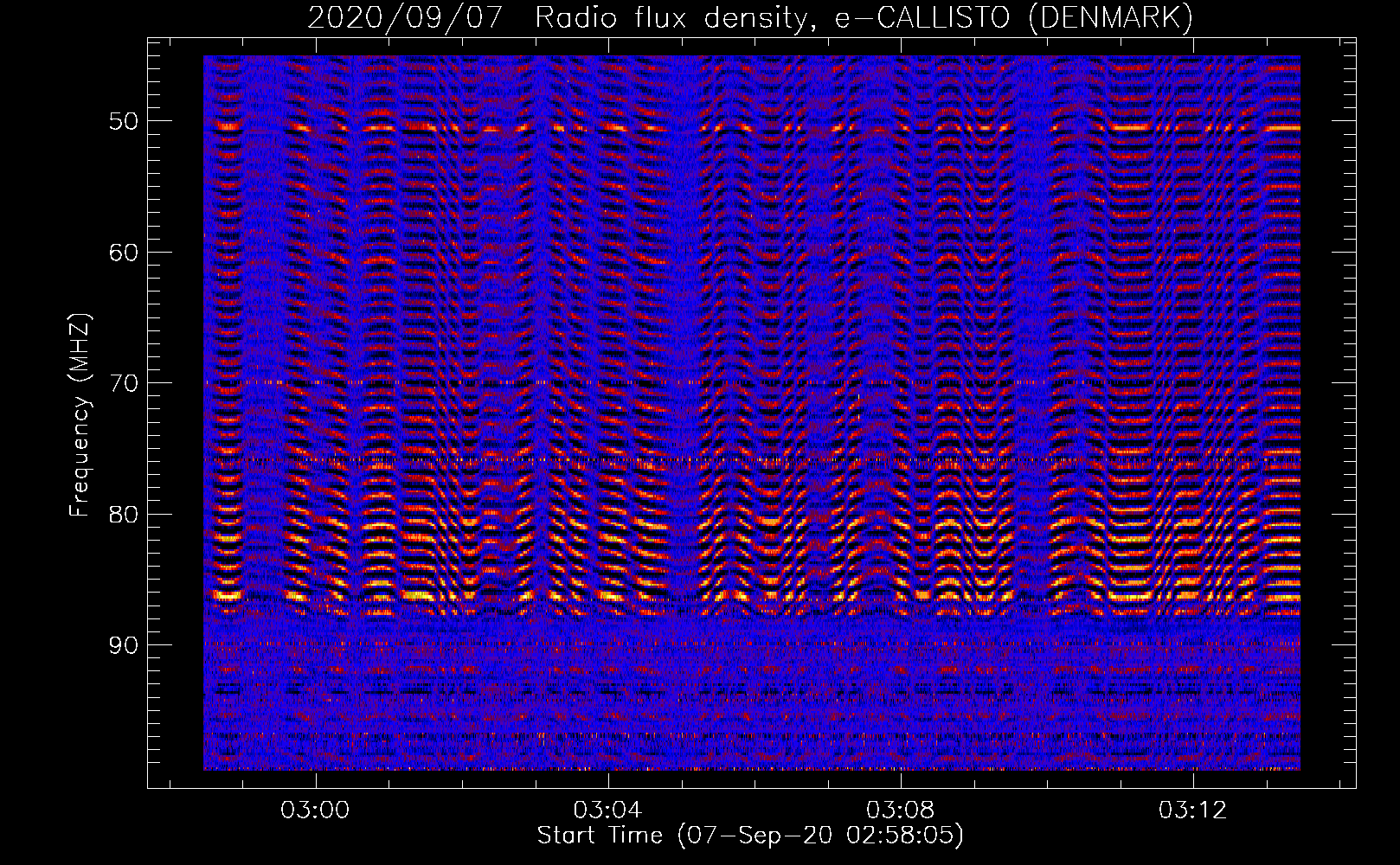Click the 50 MHz frequency tick label
This screenshot has height=865, width=1400.
123,121
